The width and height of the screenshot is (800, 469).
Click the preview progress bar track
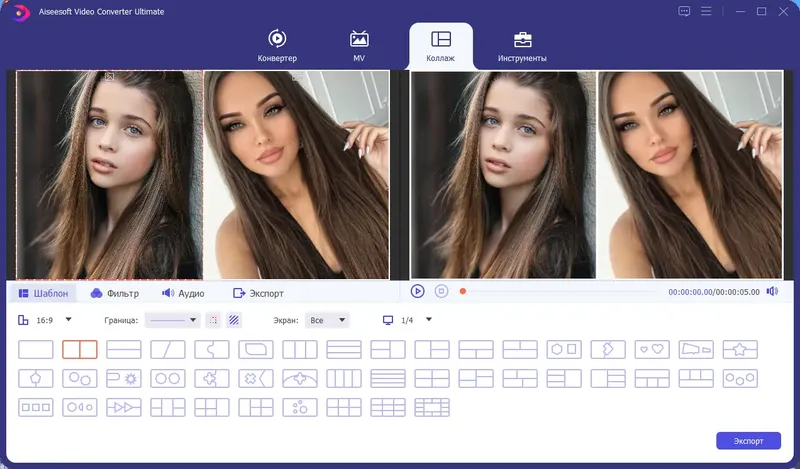click(561, 291)
